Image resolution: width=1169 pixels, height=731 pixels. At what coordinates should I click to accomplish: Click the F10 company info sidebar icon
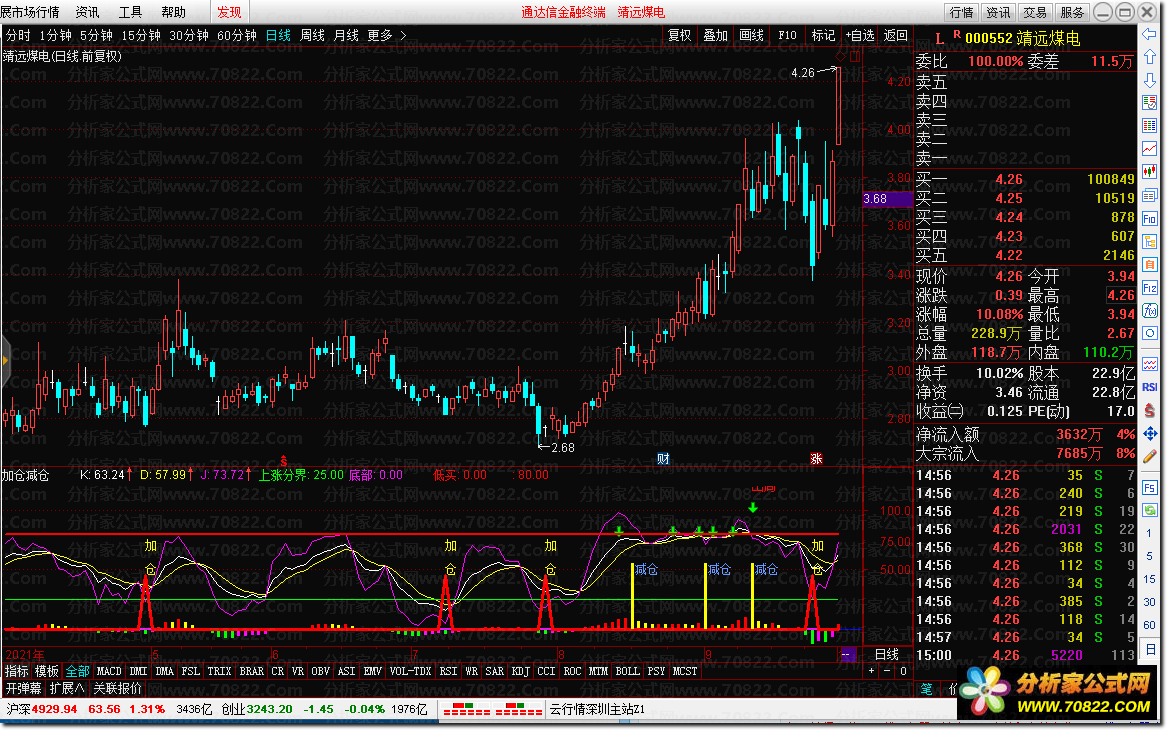tap(1150, 219)
